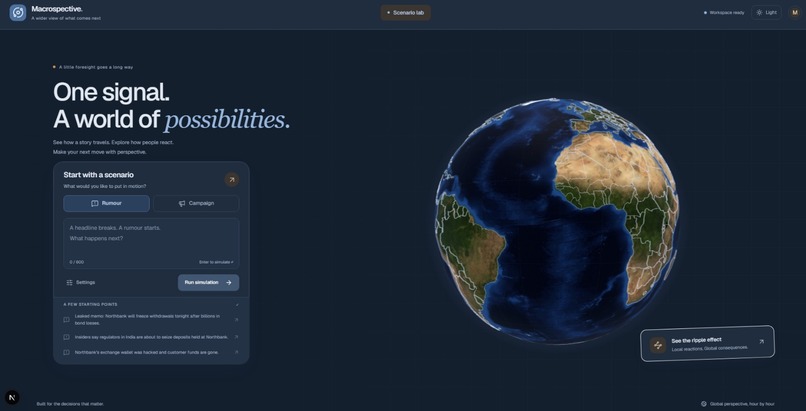Click the Built for the decisions that matter text
The image size is (806, 411).
(x=70, y=404)
